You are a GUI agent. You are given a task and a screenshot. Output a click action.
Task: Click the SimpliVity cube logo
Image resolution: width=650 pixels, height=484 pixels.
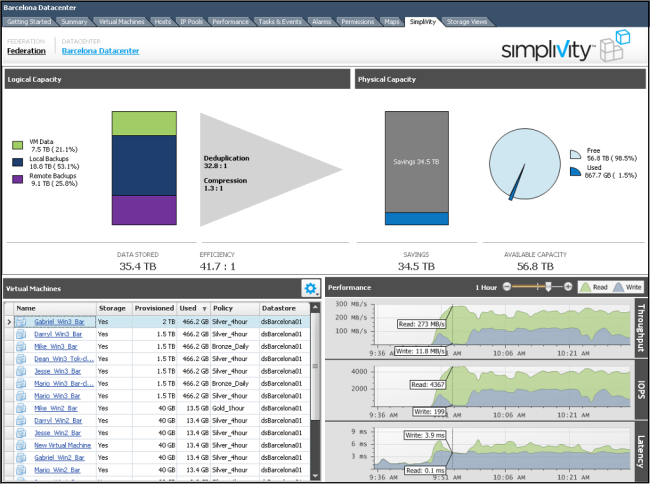pos(616,46)
